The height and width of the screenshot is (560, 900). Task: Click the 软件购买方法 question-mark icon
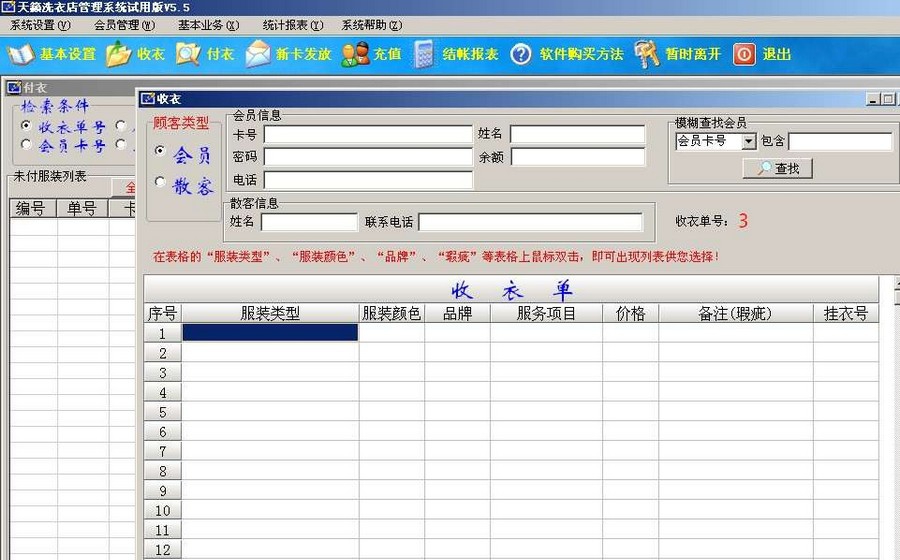(521, 55)
